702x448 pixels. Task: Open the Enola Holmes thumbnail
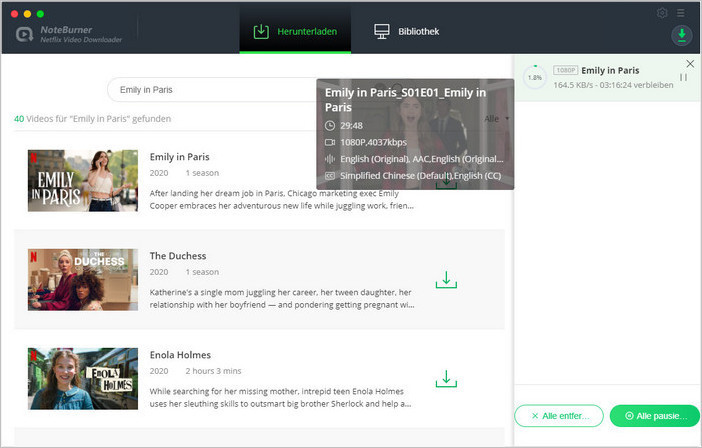click(x=83, y=378)
